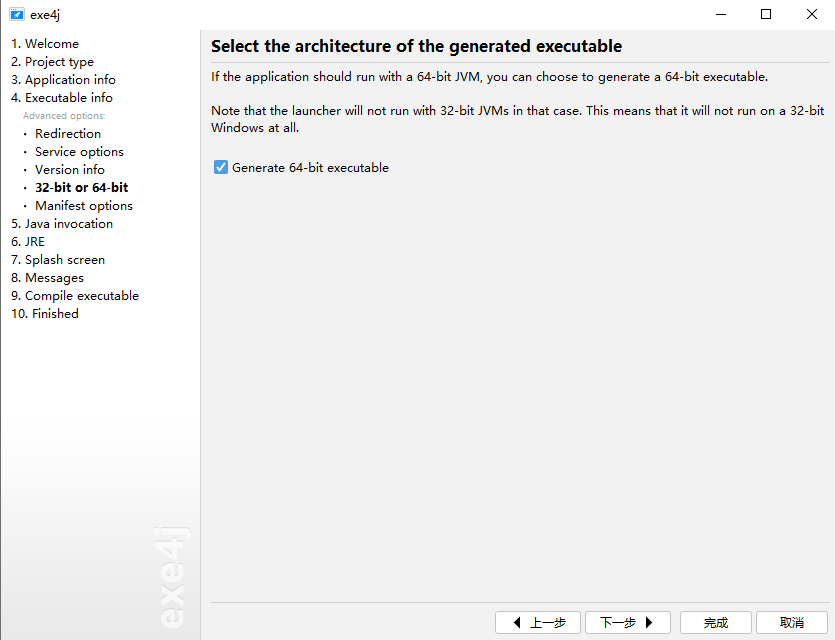Select Service options in sidebar
This screenshot has width=835, height=640.
coord(79,152)
